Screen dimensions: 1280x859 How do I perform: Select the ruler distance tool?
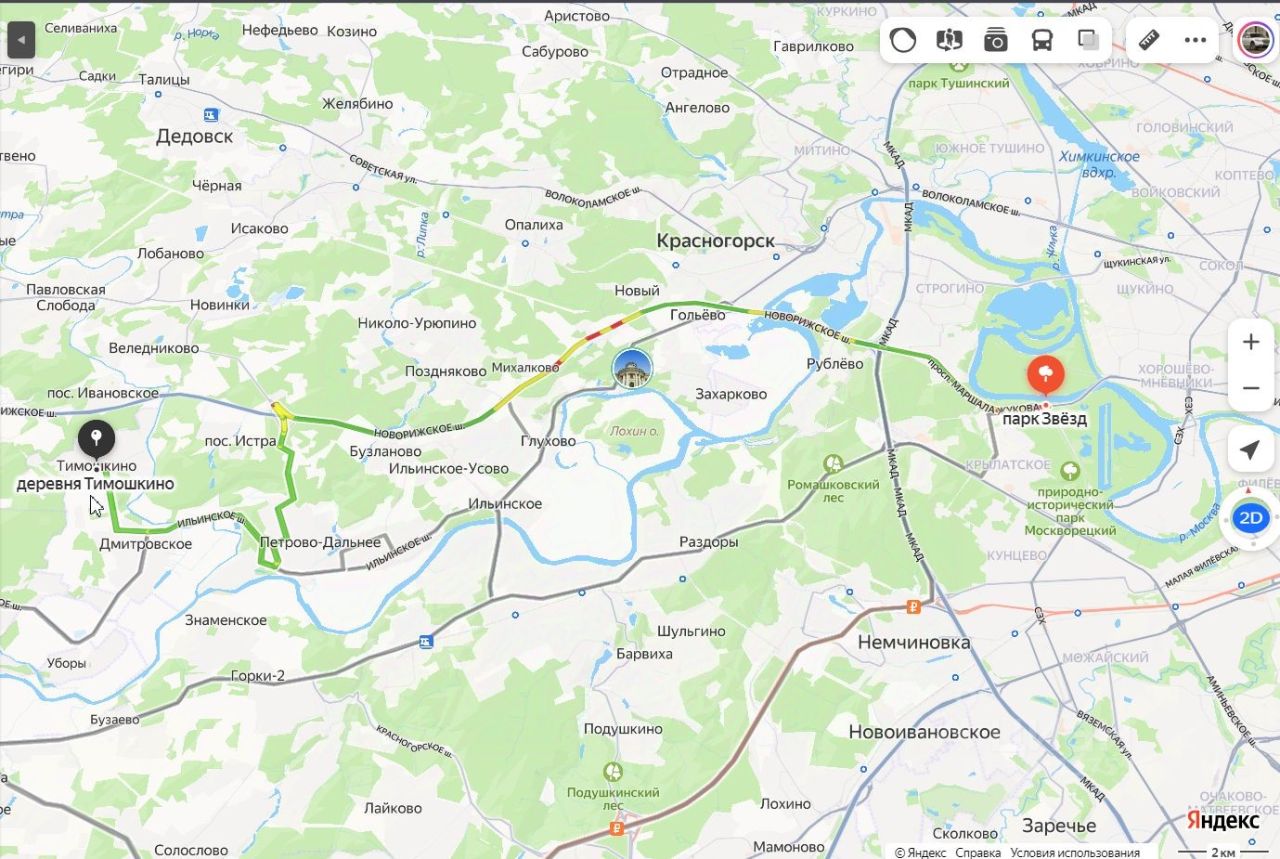point(1149,40)
